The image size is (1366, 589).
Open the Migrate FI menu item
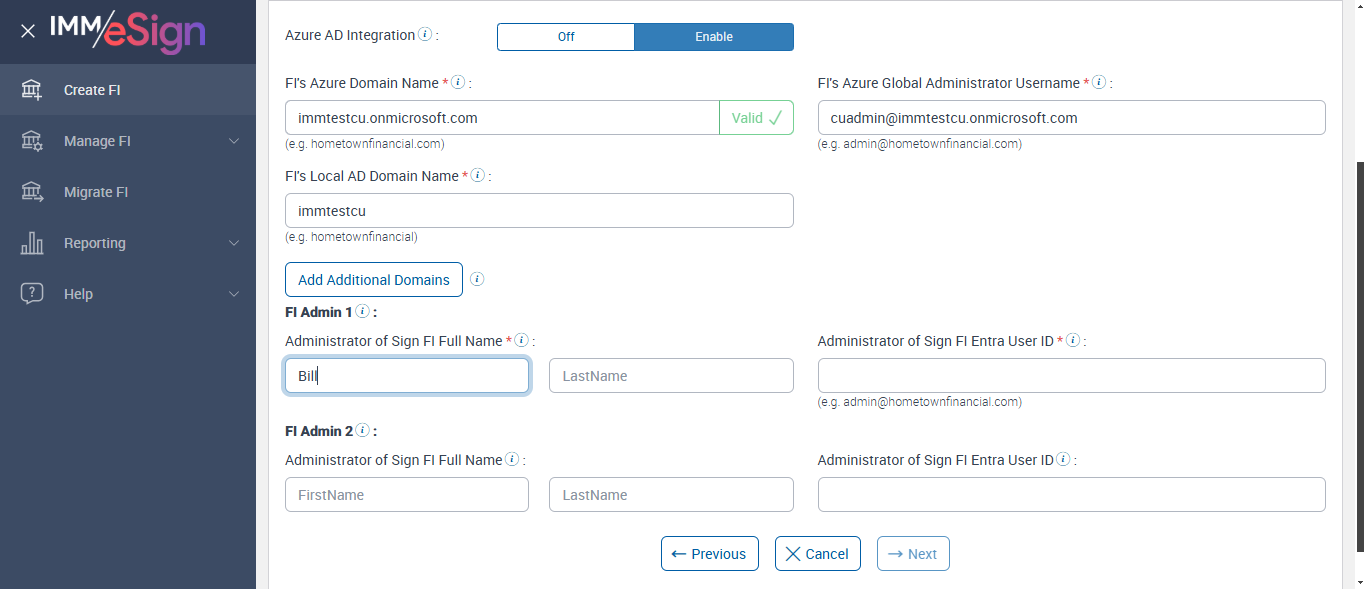click(96, 192)
